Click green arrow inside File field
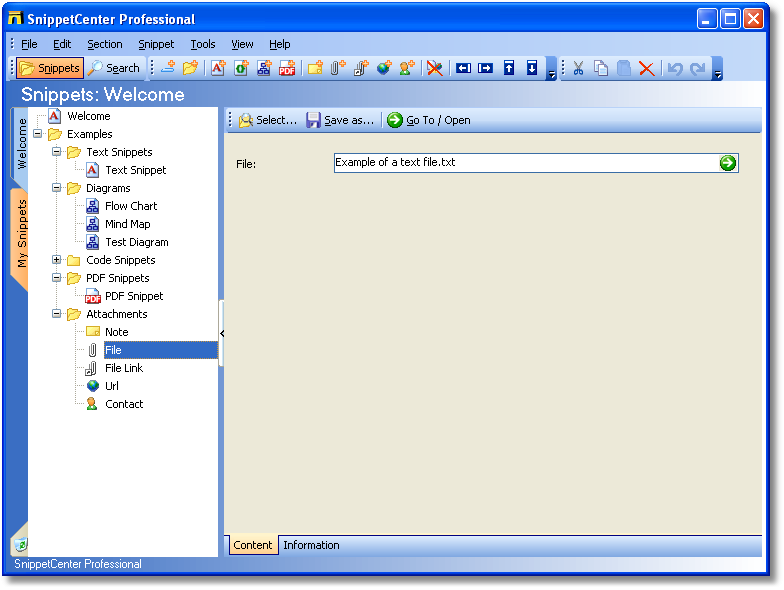784x590 pixels. tap(728, 162)
